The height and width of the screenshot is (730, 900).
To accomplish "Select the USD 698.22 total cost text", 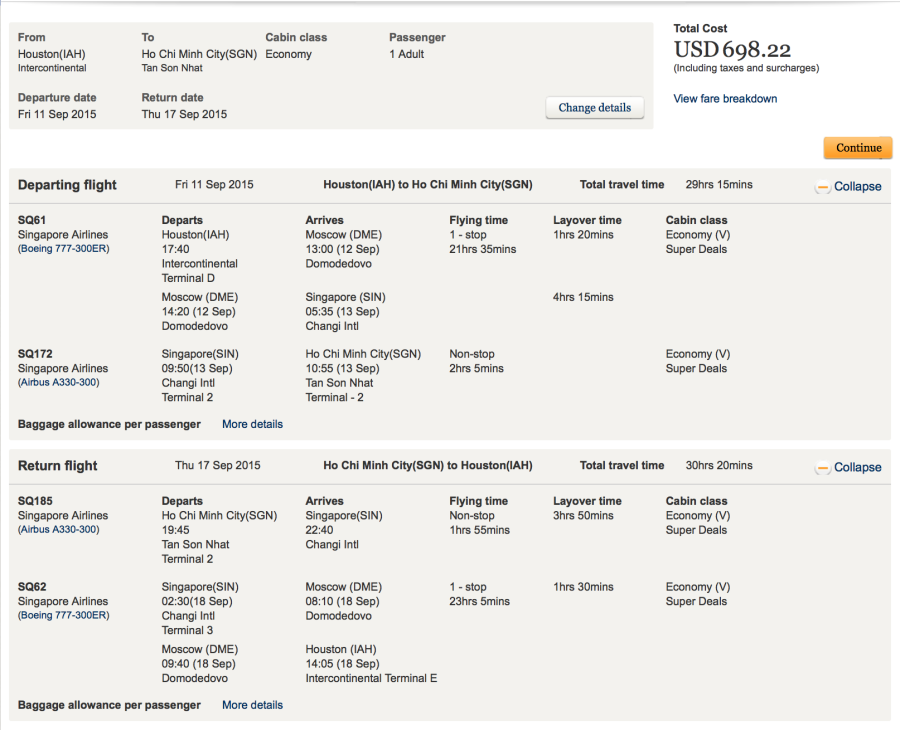I will (x=732, y=50).
